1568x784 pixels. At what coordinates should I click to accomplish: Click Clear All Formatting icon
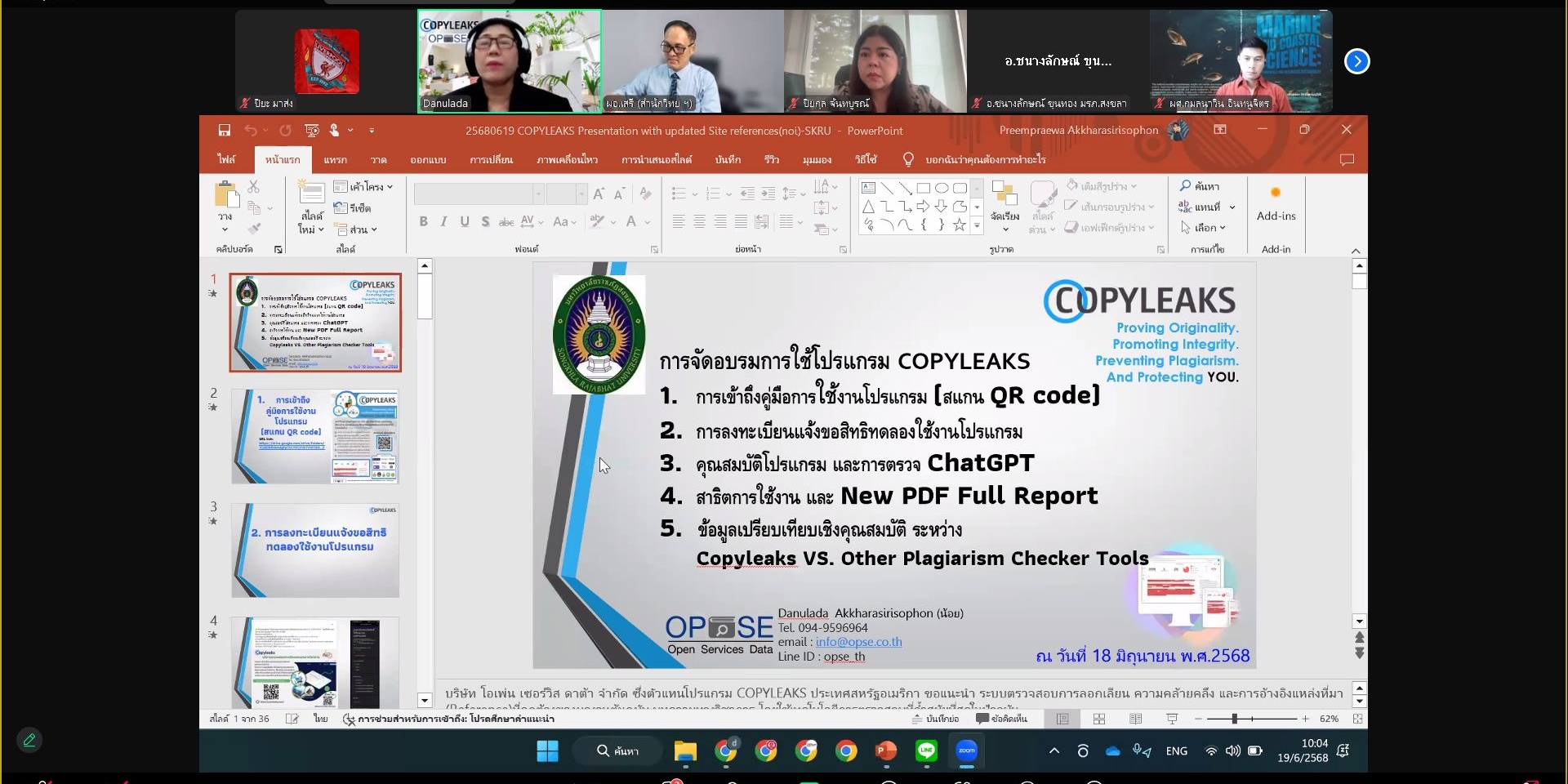tap(645, 194)
